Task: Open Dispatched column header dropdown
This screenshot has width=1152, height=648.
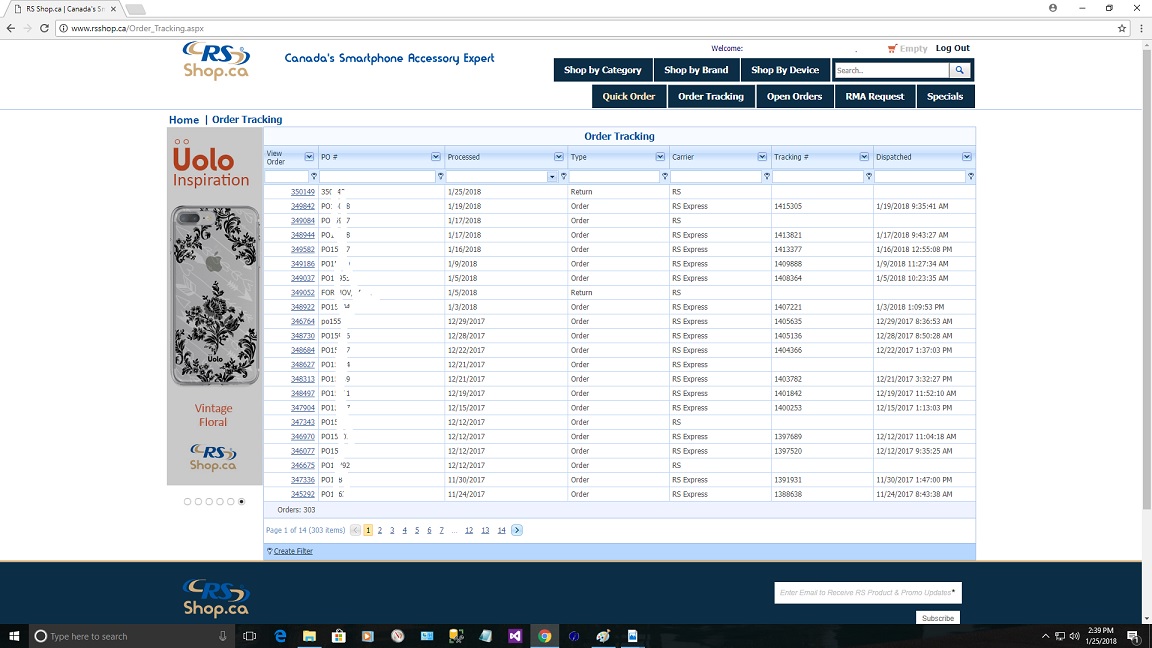Action: pos(967,156)
